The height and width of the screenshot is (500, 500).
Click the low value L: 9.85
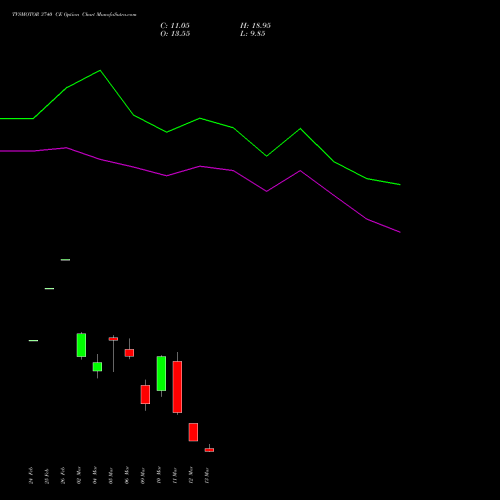pyautogui.click(x=253, y=34)
